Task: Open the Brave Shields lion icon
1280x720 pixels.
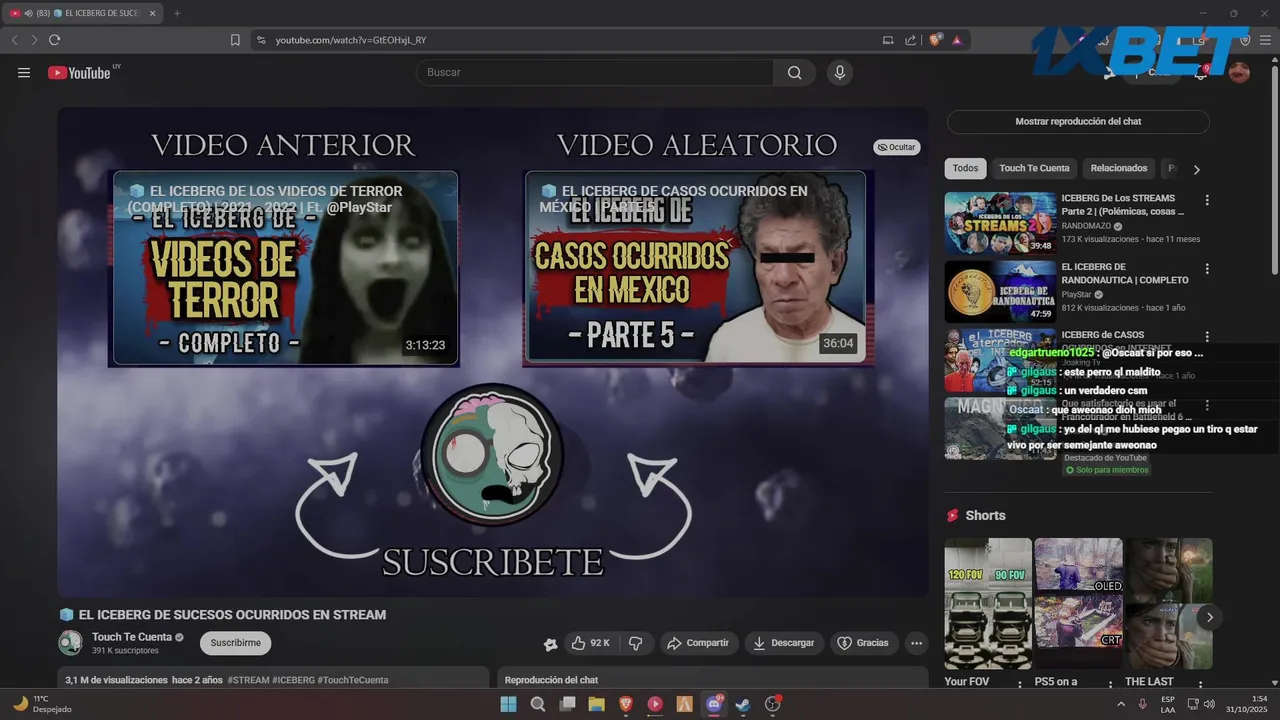Action: pos(935,40)
